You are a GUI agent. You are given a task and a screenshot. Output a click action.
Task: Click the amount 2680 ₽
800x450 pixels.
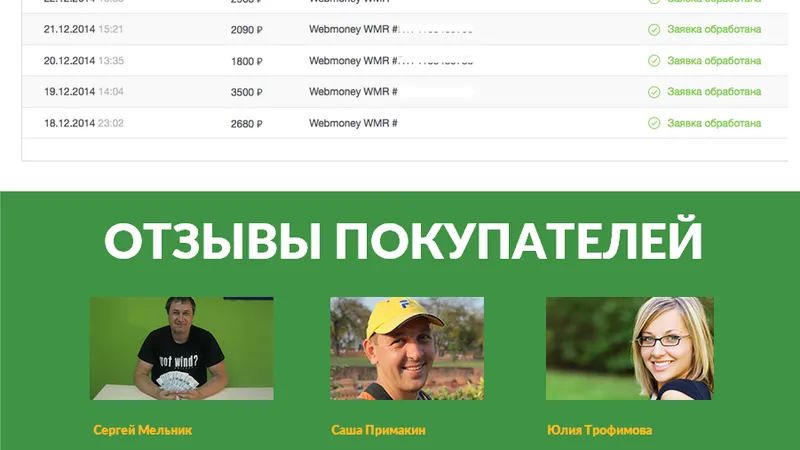point(246,123)
